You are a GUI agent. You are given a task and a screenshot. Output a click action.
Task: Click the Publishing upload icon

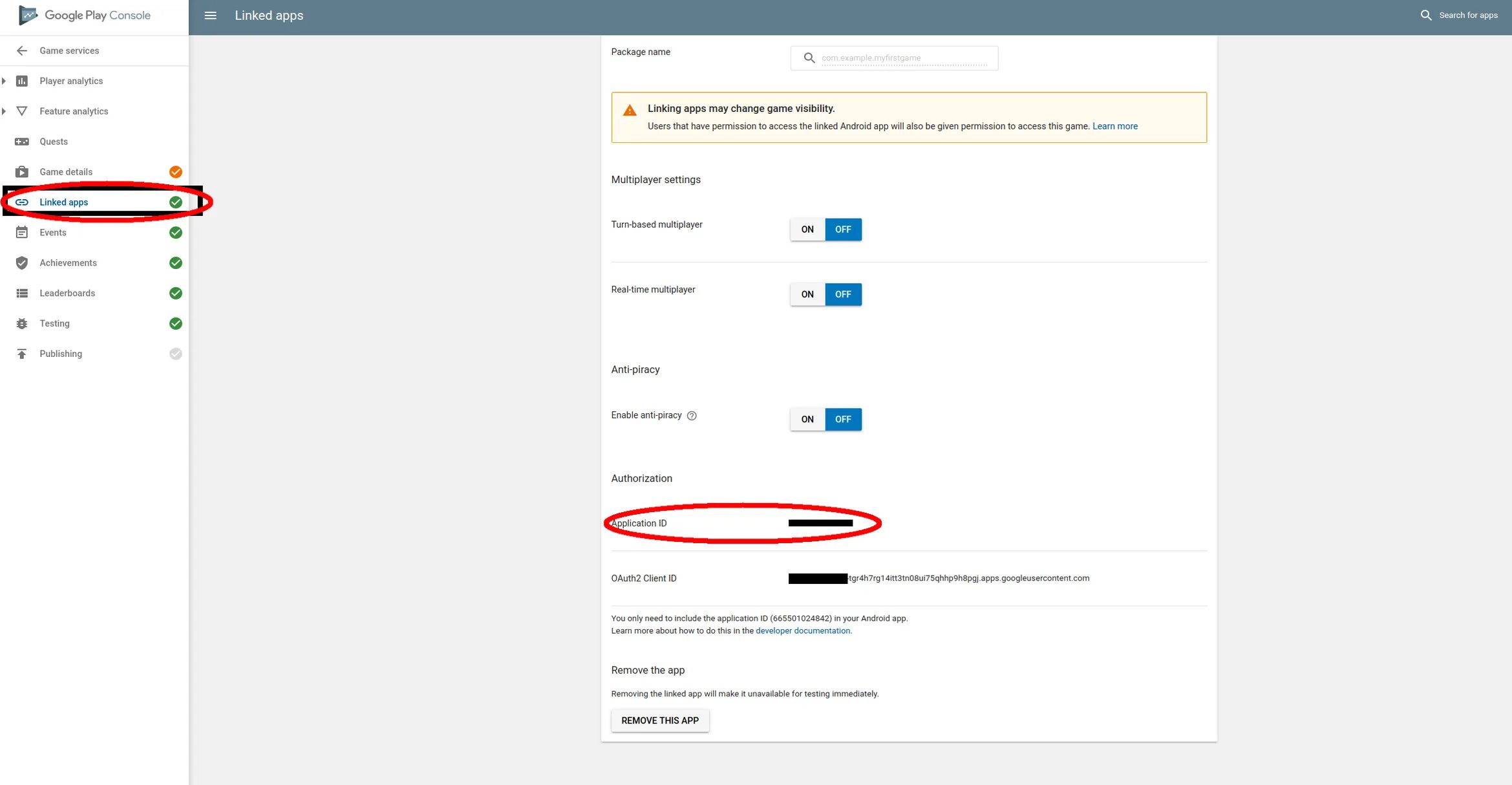pos(22,354)
